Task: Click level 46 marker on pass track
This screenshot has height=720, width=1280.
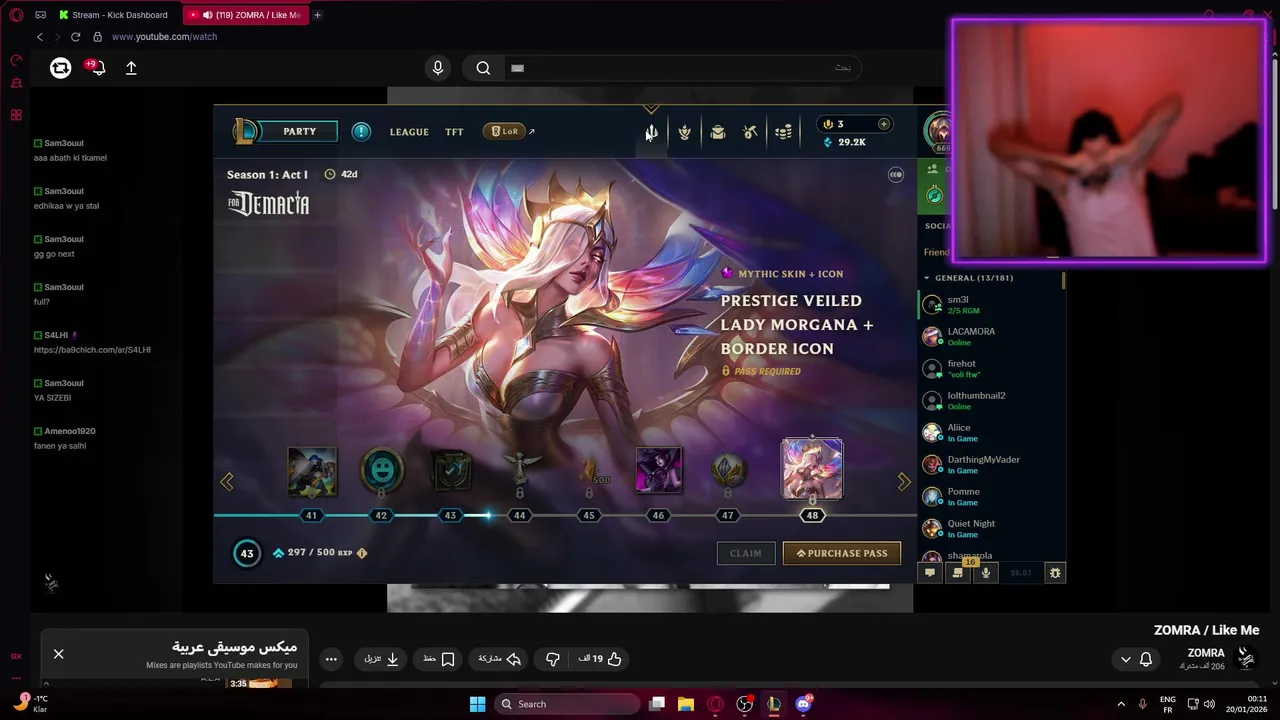Action: coord(658,515)
